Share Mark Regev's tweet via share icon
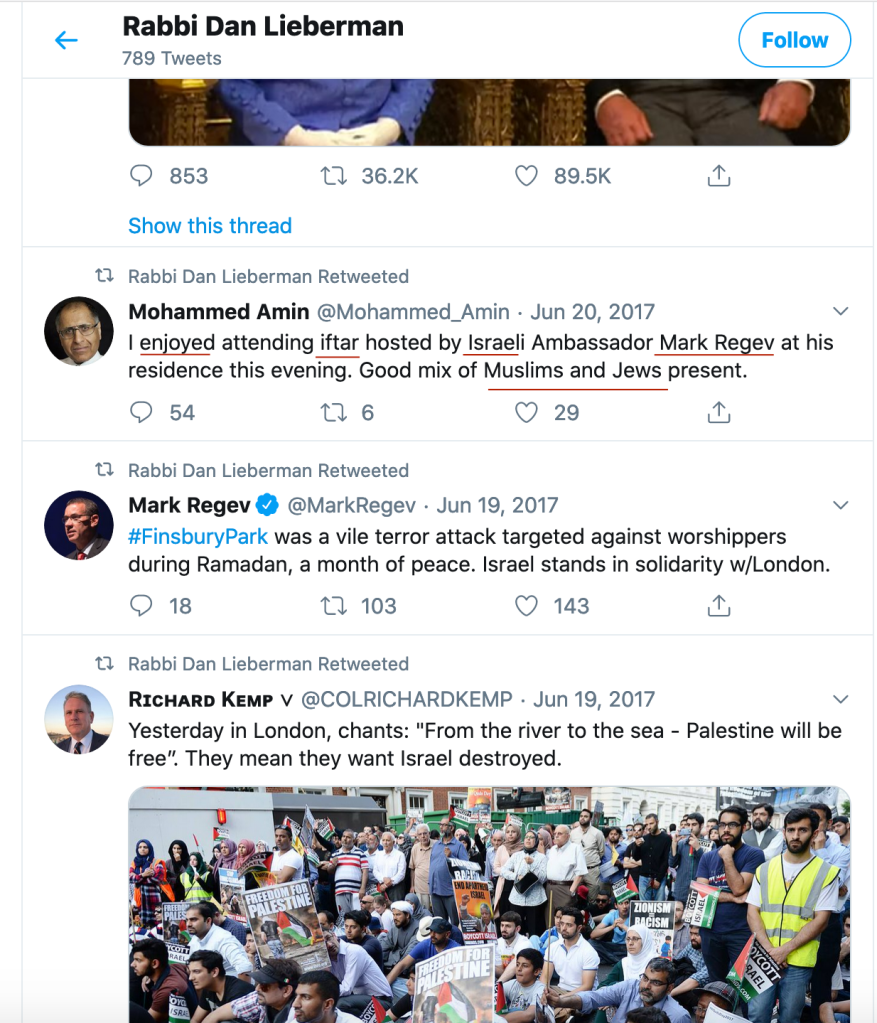The height and width of the screenshot is (1023, 877). 718,606
